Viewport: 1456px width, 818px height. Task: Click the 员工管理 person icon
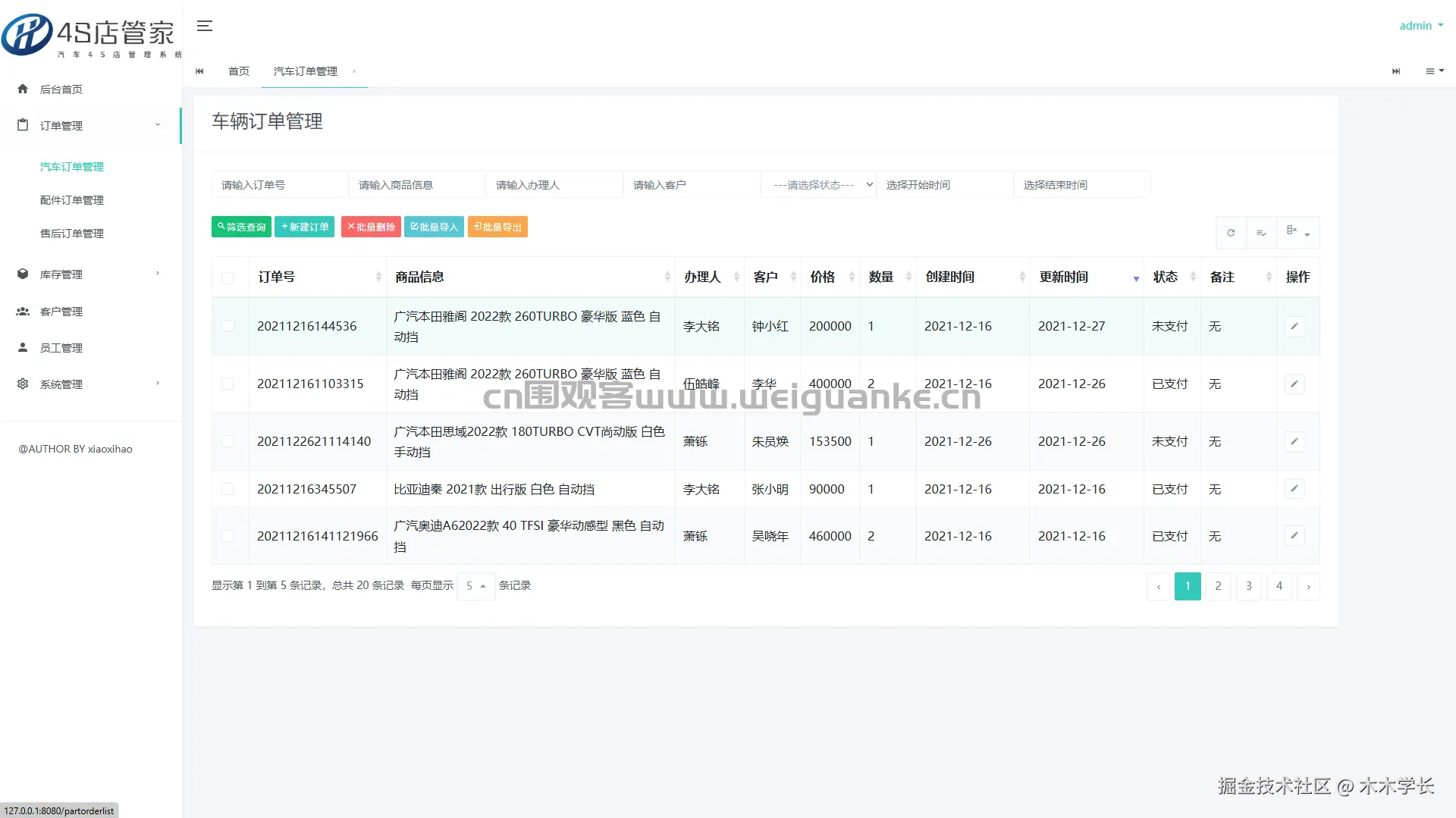[x=23, y=347]
